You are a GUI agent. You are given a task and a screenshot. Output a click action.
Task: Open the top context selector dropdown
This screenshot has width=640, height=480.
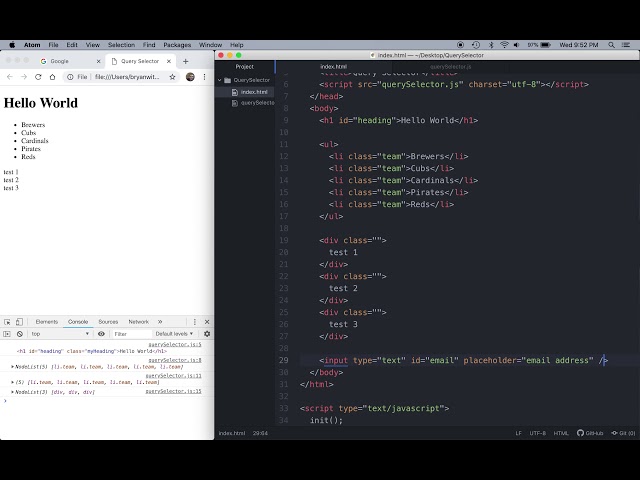(58, 334)
